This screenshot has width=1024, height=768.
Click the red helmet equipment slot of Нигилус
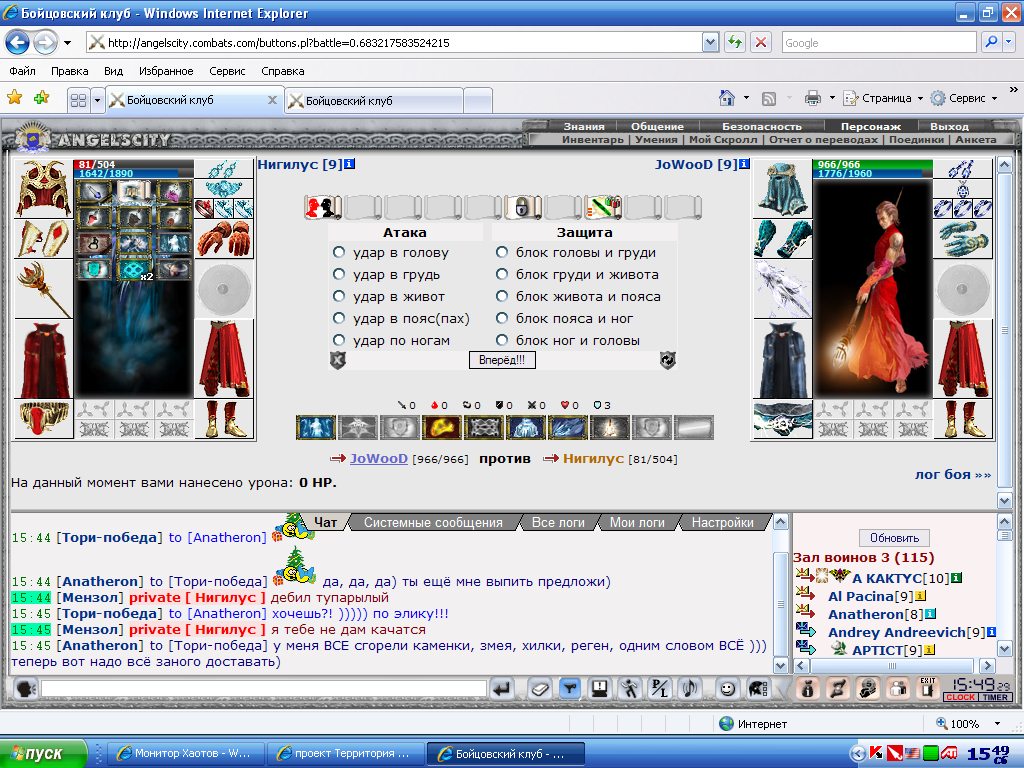(43, 188)
